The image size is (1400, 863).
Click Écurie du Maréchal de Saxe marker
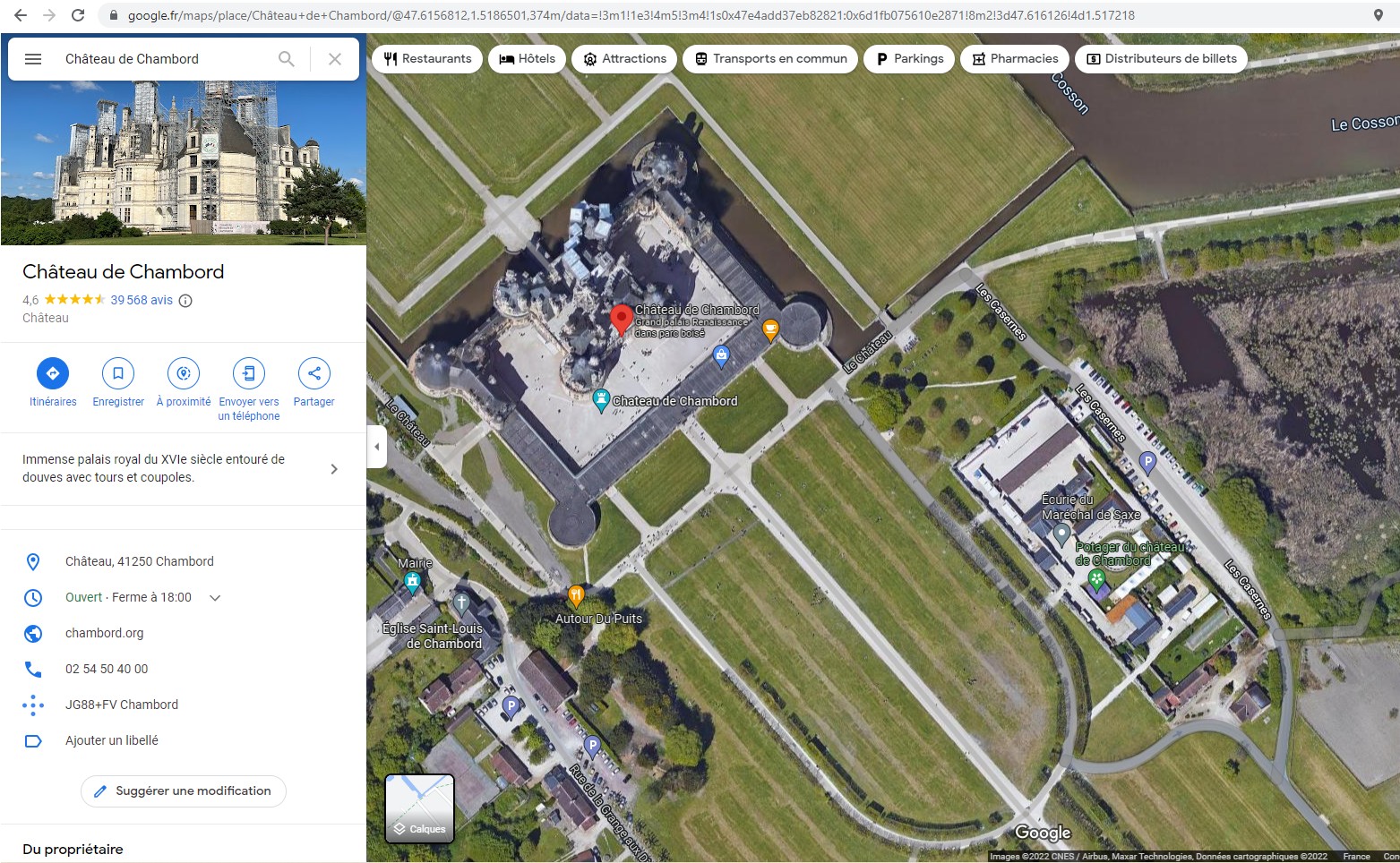tap(1061, 534)
